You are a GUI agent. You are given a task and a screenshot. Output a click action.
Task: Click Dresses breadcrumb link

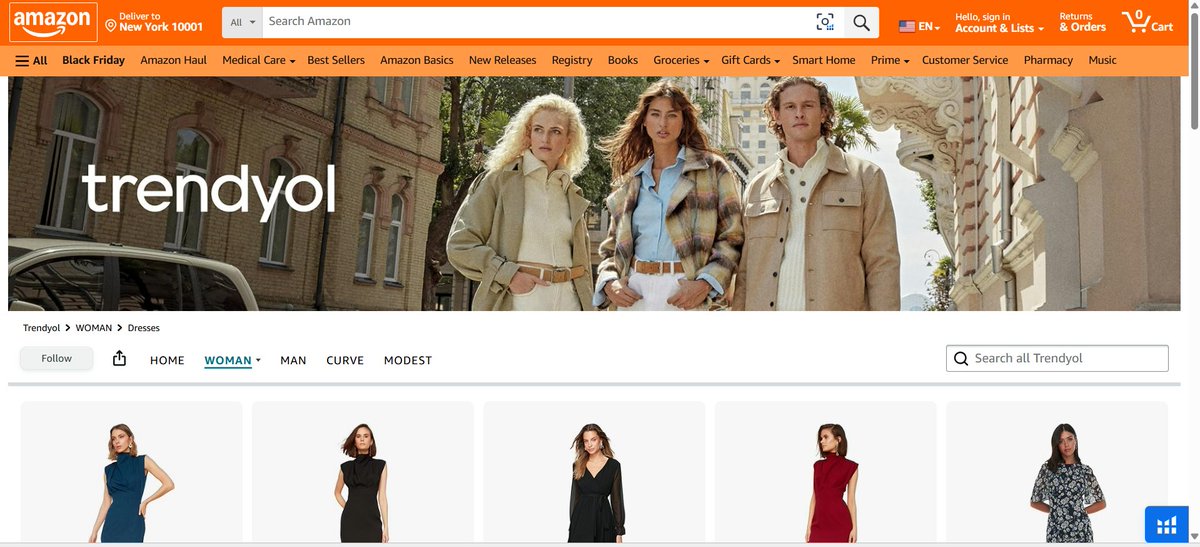(144, 328)
